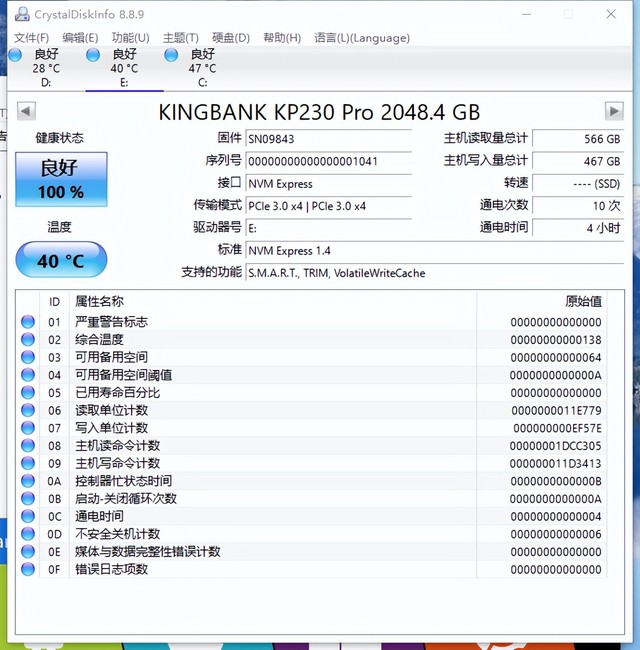Open the 主题(T) menu
Screen dimensions: 640x650
[181, 38]
